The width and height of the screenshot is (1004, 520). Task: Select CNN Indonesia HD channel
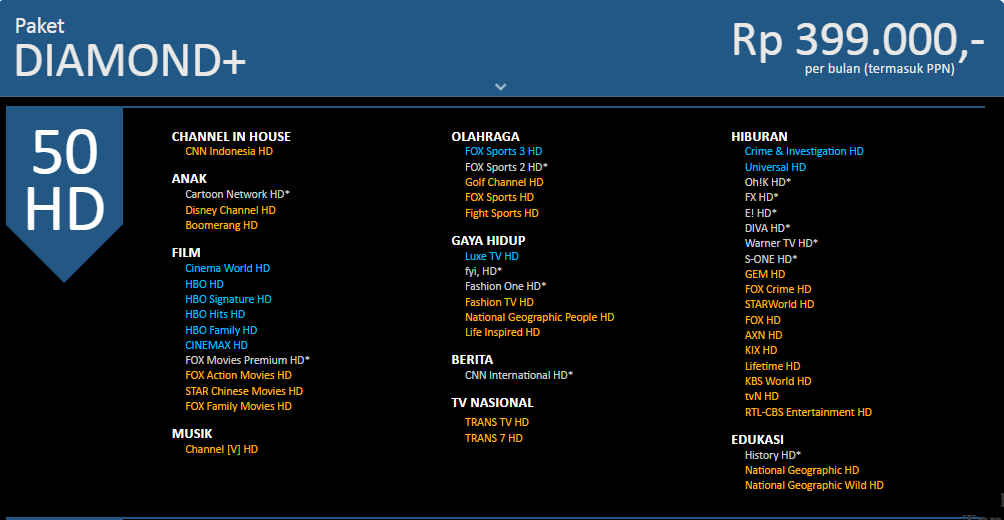pyautogui.click(x=229, y=152)
